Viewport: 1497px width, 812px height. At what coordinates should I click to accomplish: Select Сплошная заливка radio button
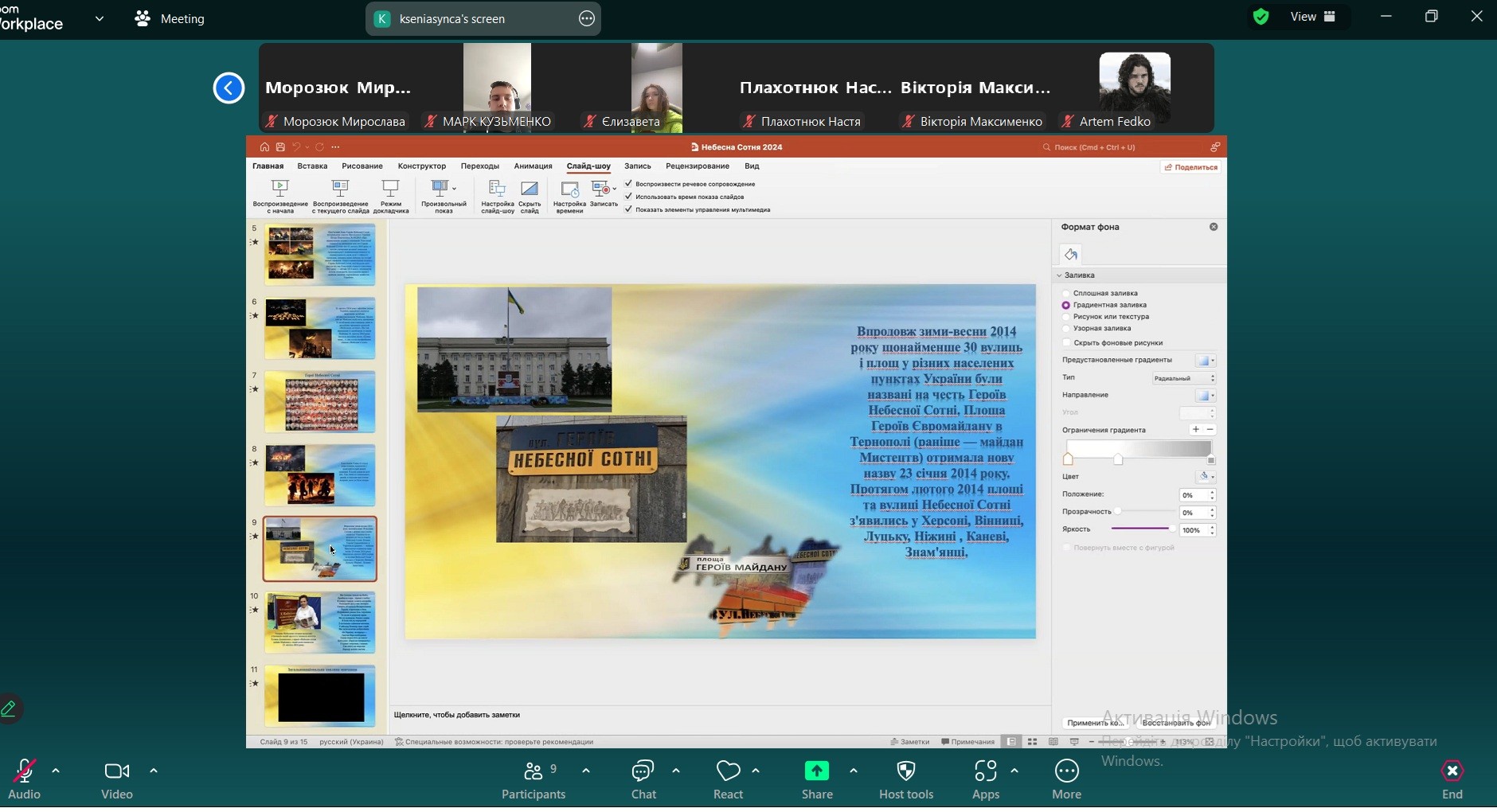[1066, 294]
